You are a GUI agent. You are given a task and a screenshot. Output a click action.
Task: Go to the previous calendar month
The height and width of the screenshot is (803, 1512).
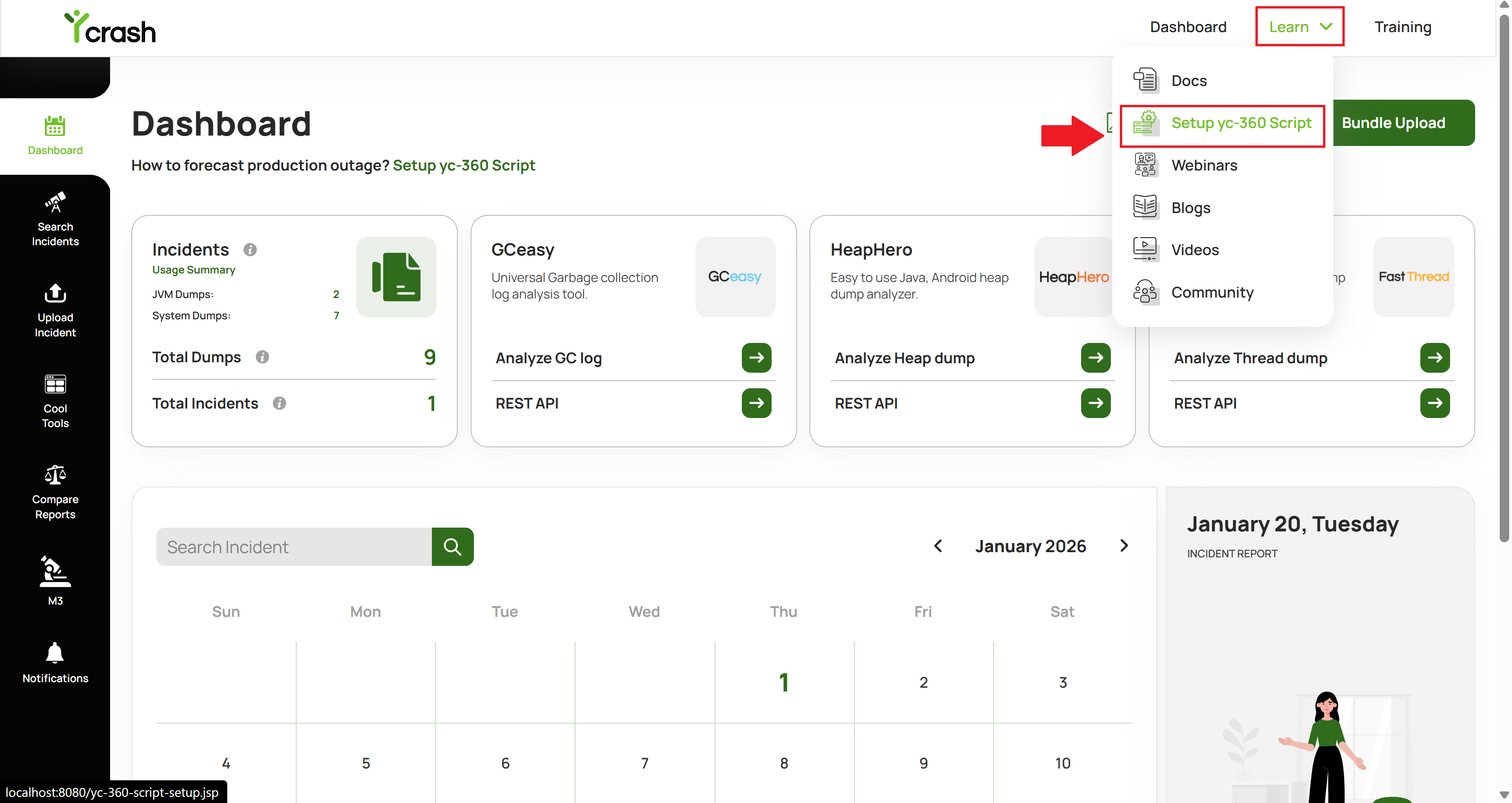[x=938, y=546]
